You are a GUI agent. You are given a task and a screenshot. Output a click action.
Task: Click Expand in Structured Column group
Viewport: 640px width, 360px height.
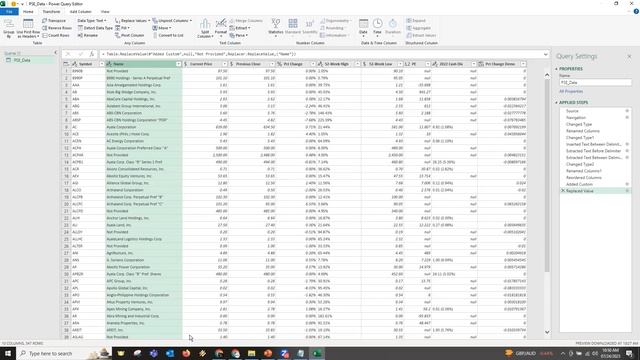tap(416, 20)
